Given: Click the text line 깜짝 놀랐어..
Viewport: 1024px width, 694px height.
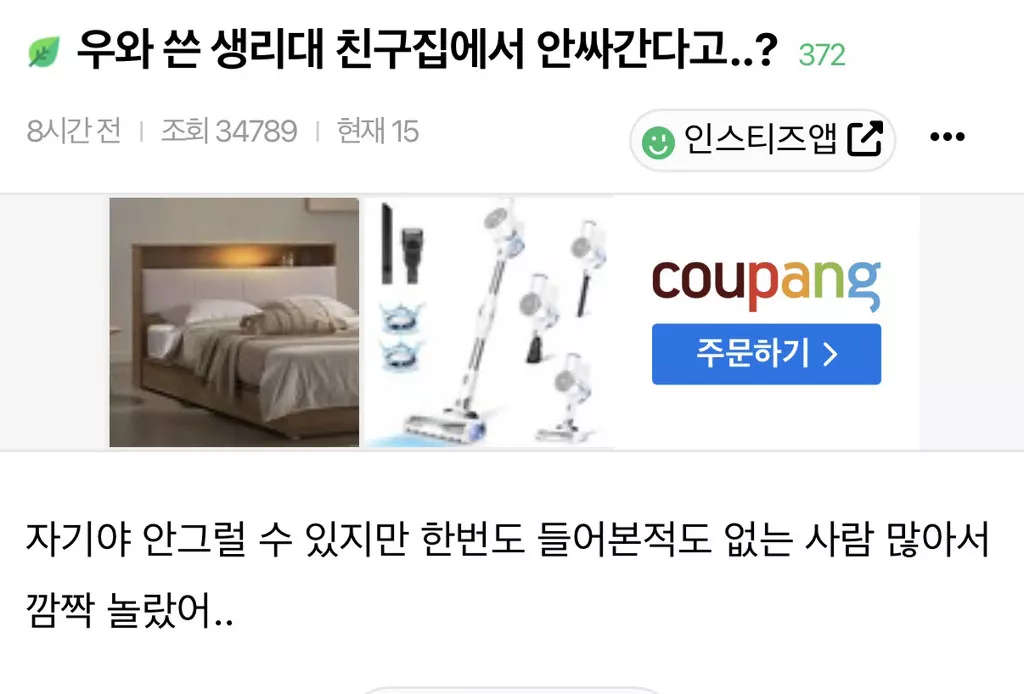Looking at the screenshot, I should pyautogui.click(x=129, y=610).
